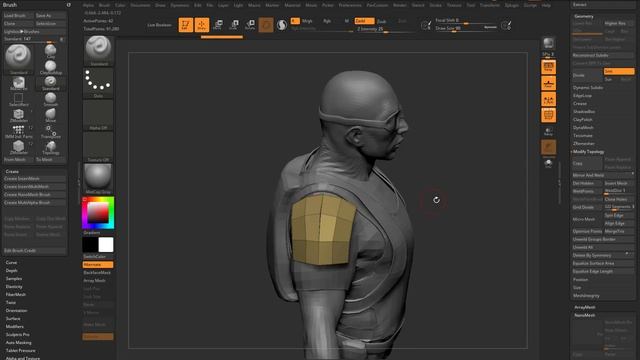
Task: Open the Render menu
Action: pos(400,5)
